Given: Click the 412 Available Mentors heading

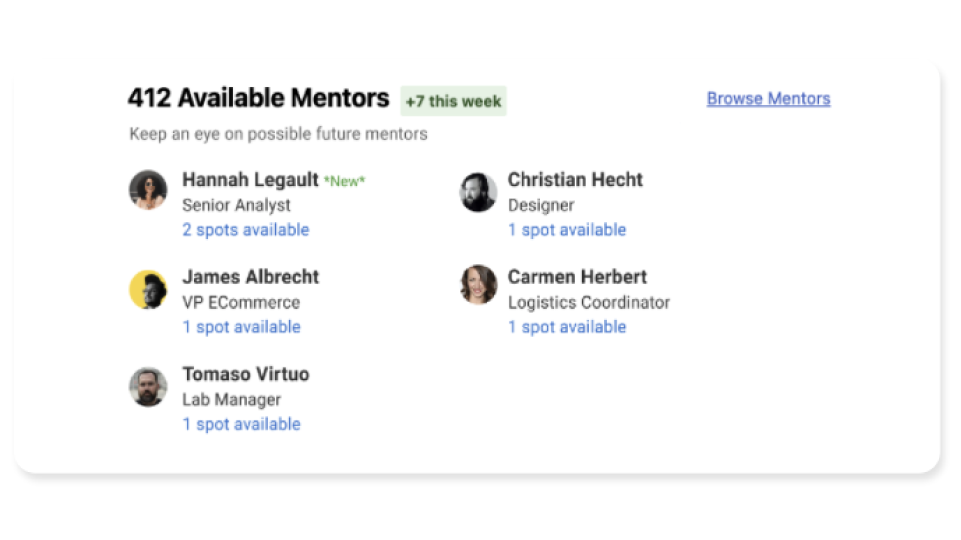Looking at the screenshot, I should coord(258,98).
